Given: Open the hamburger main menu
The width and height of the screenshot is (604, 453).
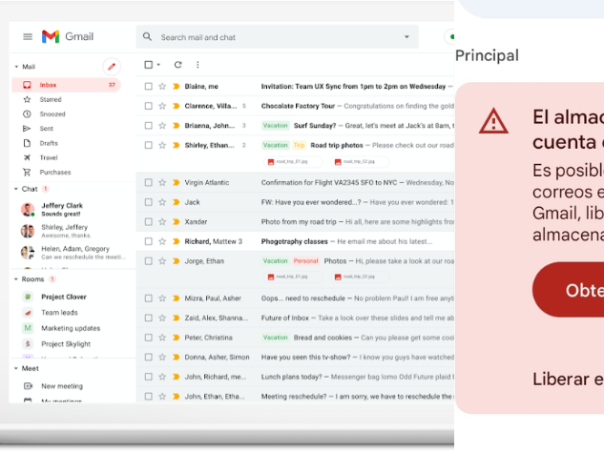Looking at the screenshot, I should tap(27, 37).
